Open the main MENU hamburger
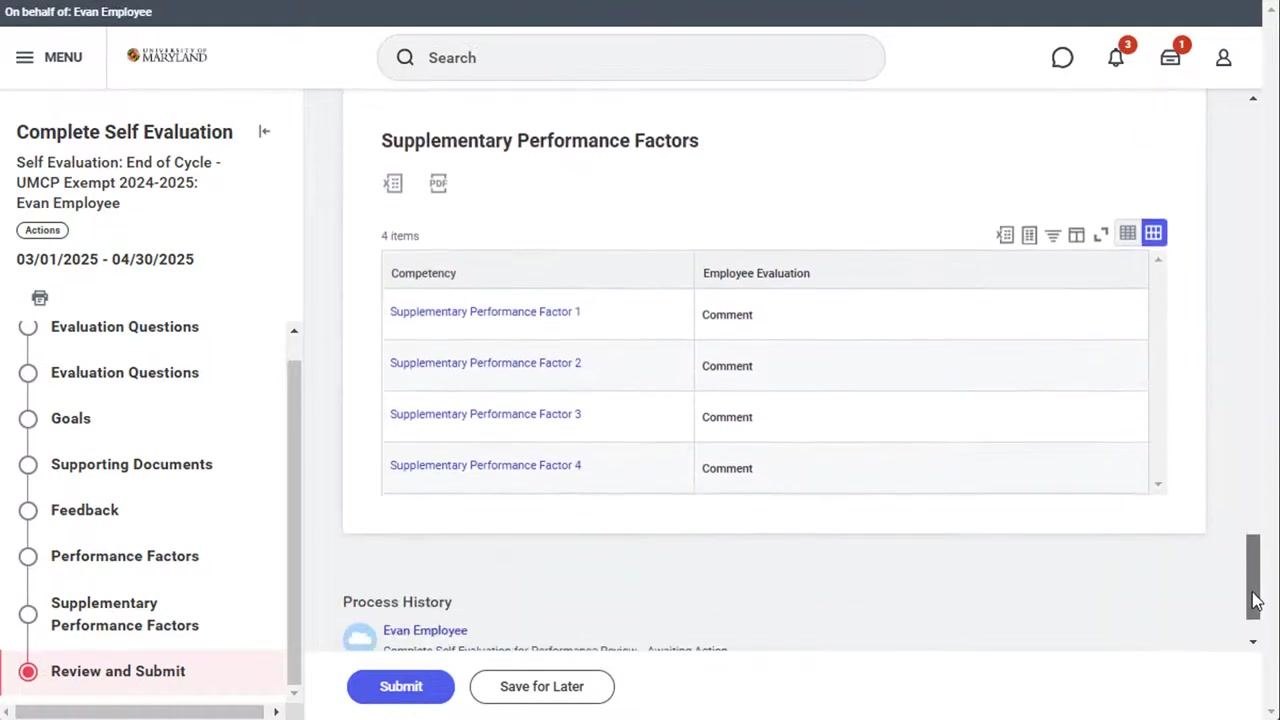The height and width of the screenshot is (720, 1280). (x=49, y=57)
